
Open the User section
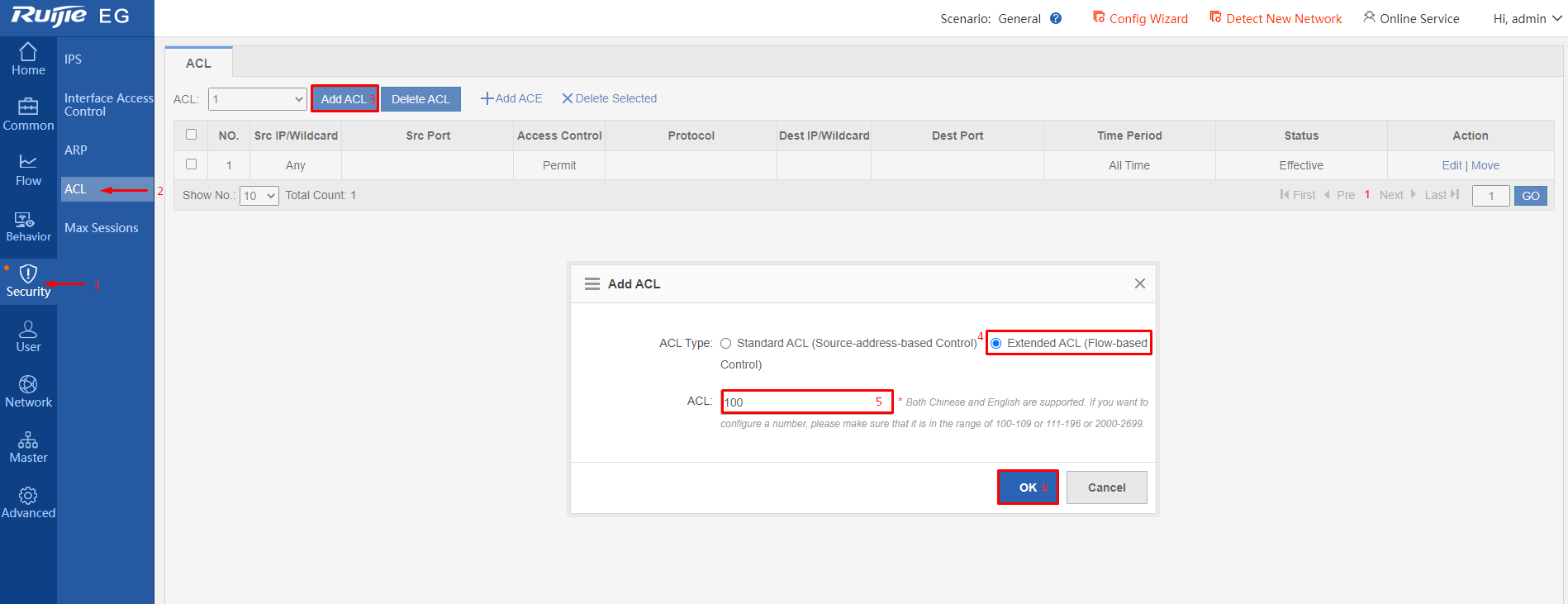pyautogui.click(x=28, y=336)
